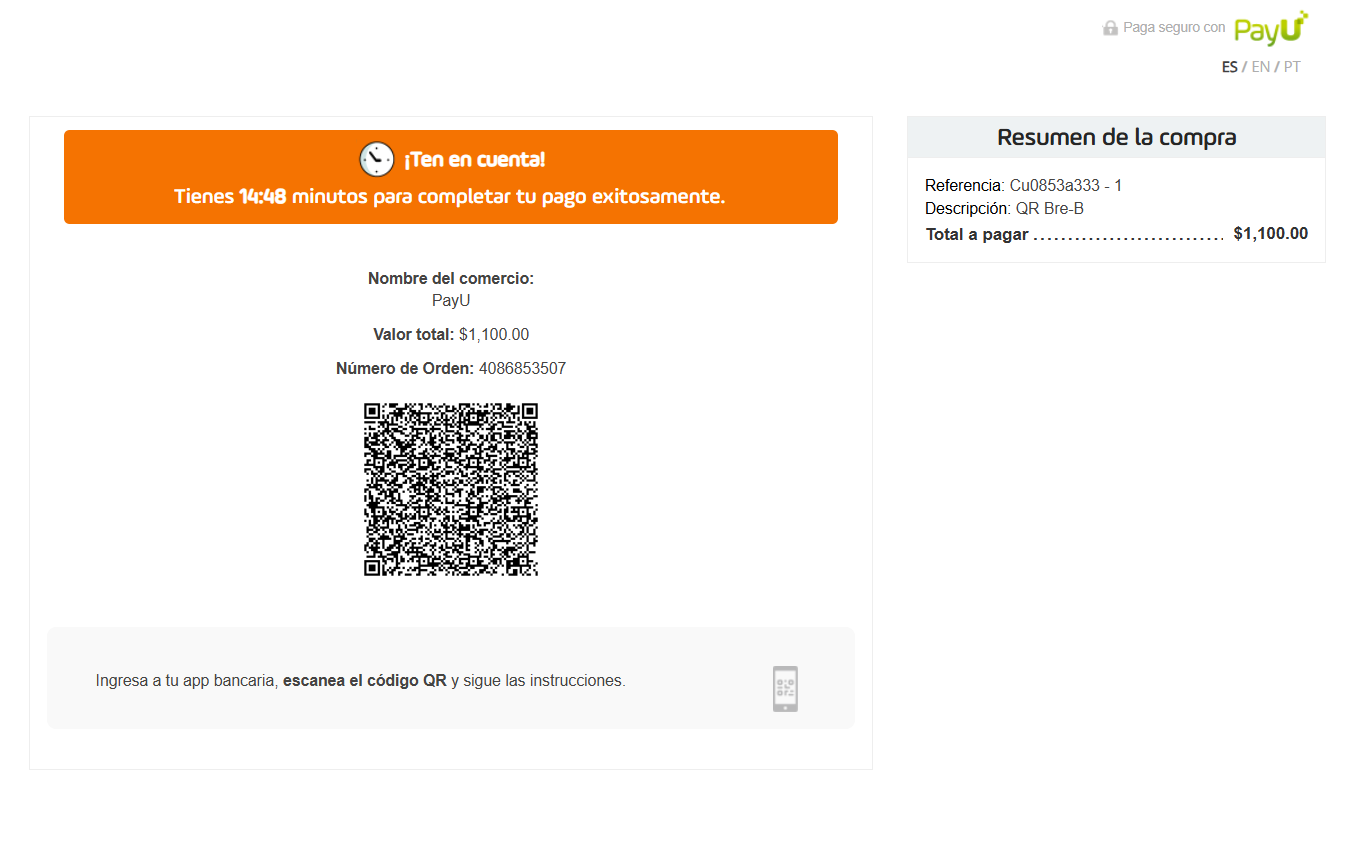Click the 'QR Bre-B' description text
This screenshot has height=847, width=1351.
[x=1049, y=209]
